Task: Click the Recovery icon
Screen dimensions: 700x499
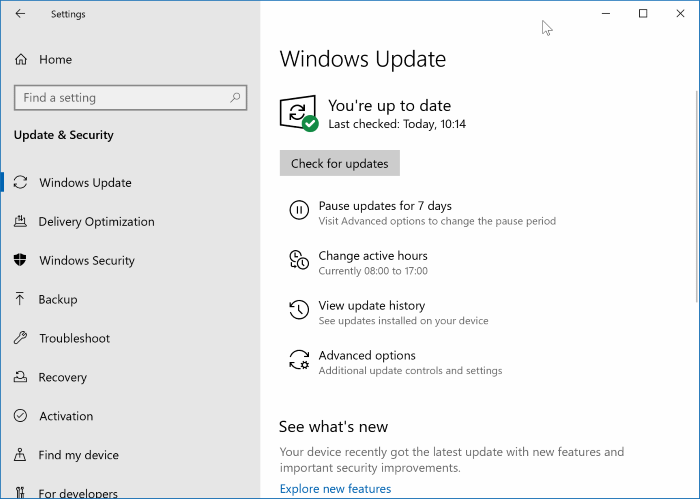Action: tap(20, 377)
